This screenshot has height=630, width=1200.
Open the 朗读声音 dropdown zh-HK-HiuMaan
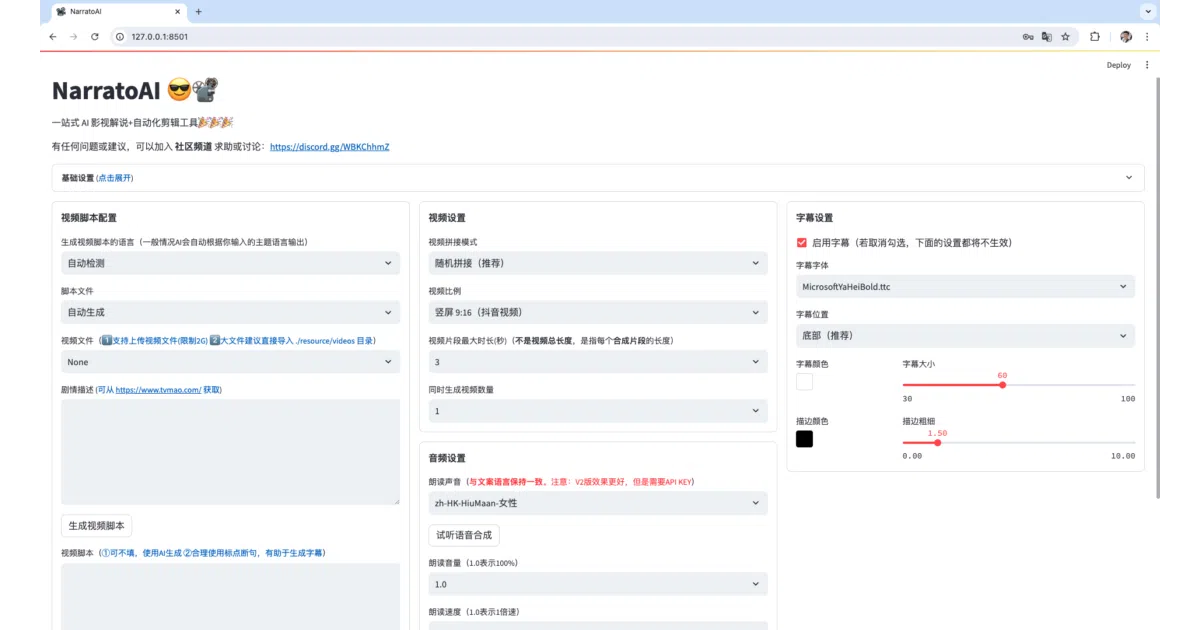pyautogui.click(x=598, y=503)
